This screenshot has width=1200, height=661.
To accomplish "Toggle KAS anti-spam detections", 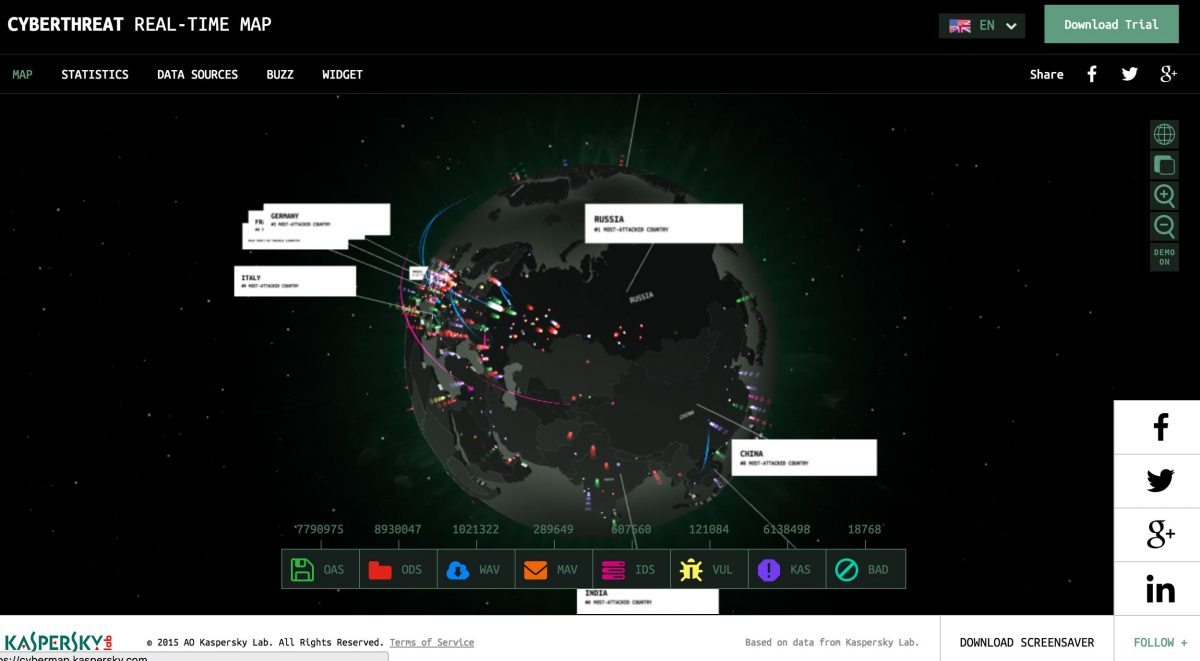I will point(788,569).
